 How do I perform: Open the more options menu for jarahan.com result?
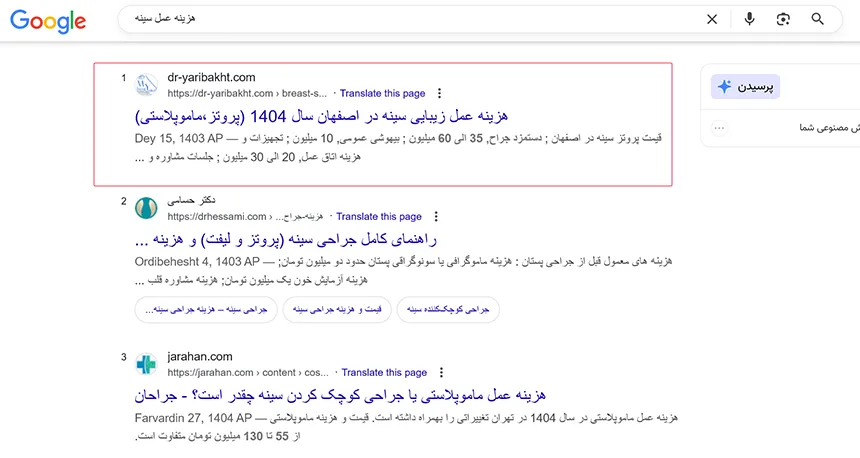pos(441,372)
